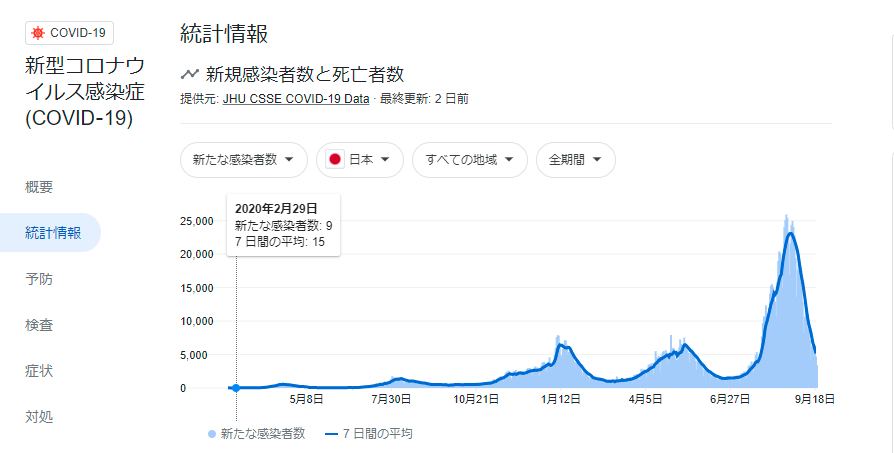
Task: Open the 予防 sidebar section
Action: click(x=39, y=279)
